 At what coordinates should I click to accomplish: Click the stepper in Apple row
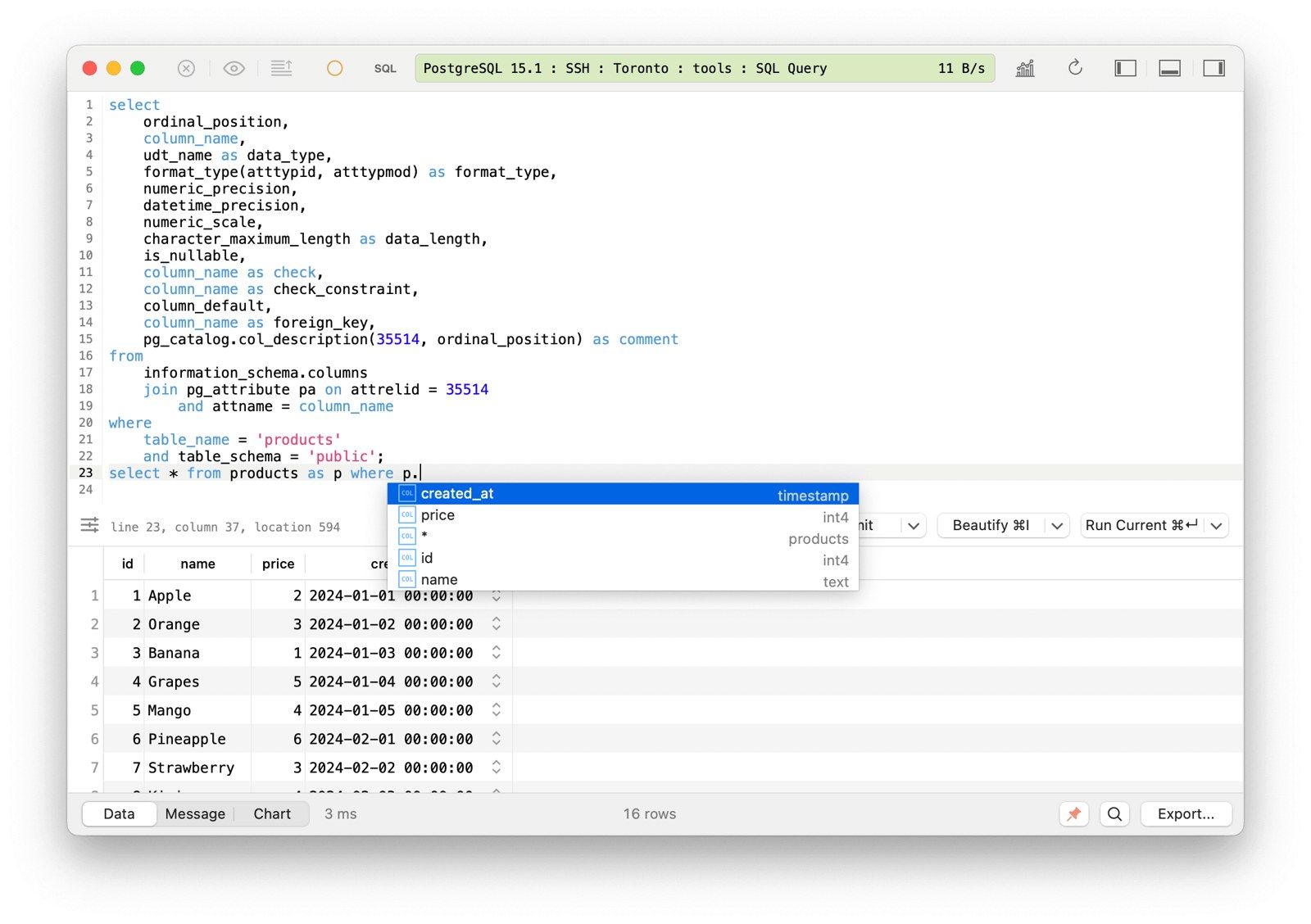click(x=497, y=596)
